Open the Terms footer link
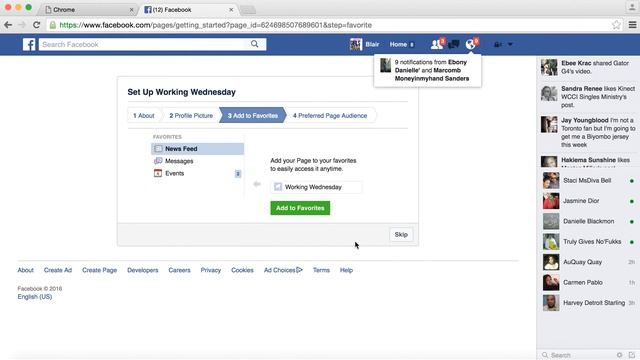The image size is (640, 360). 321,270
